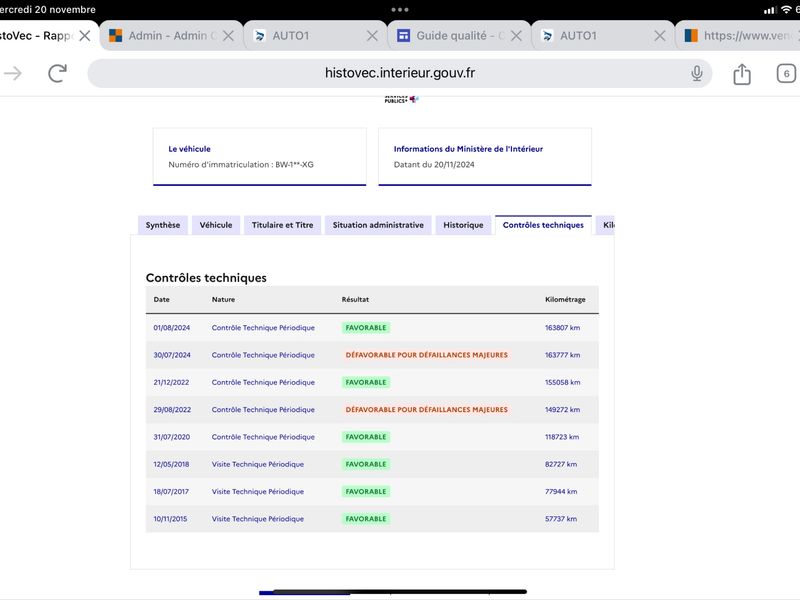Image resolution: width=800 pixels, height=600 pixels.
Task: Click the 155058 km value
Action: coord(562,382)
